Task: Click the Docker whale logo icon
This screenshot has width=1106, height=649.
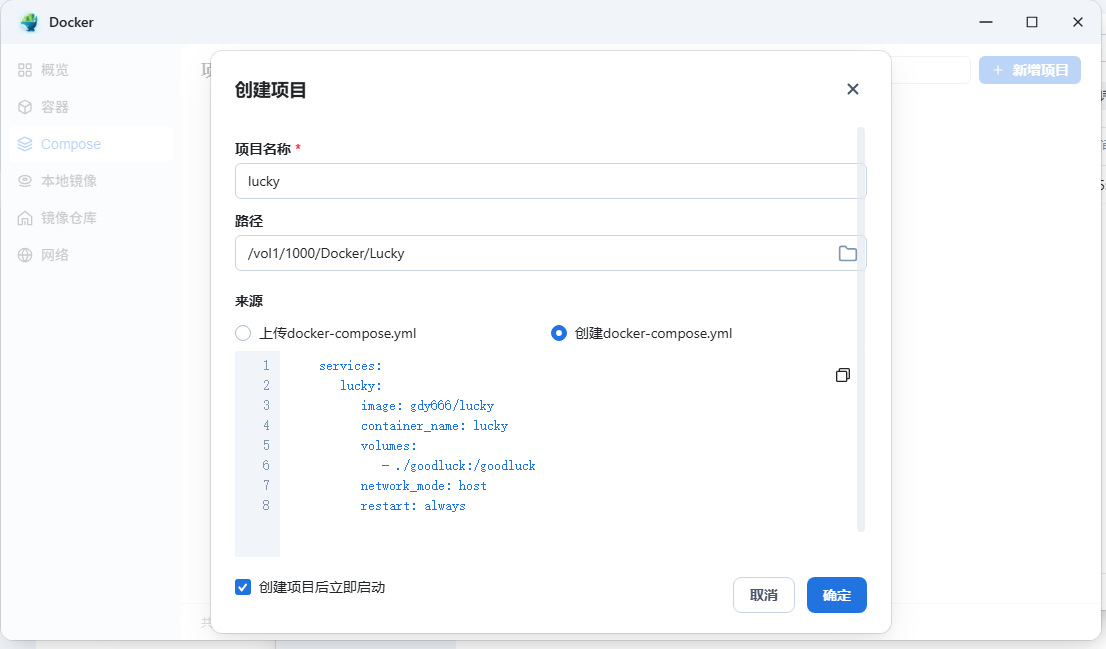Action: pos(28,22)
